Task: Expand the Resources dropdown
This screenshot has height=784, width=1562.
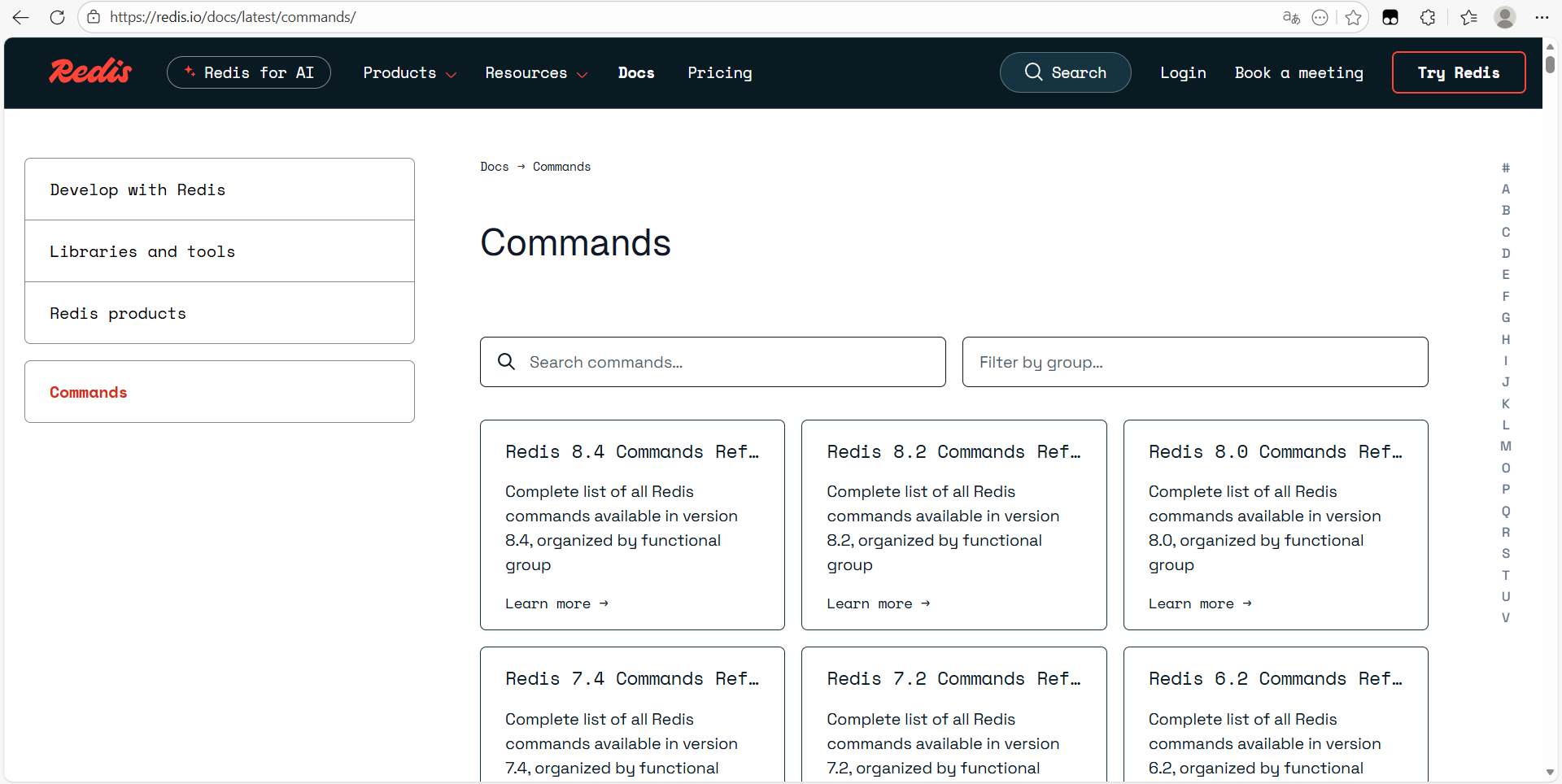Action: (x=536, y=73)
